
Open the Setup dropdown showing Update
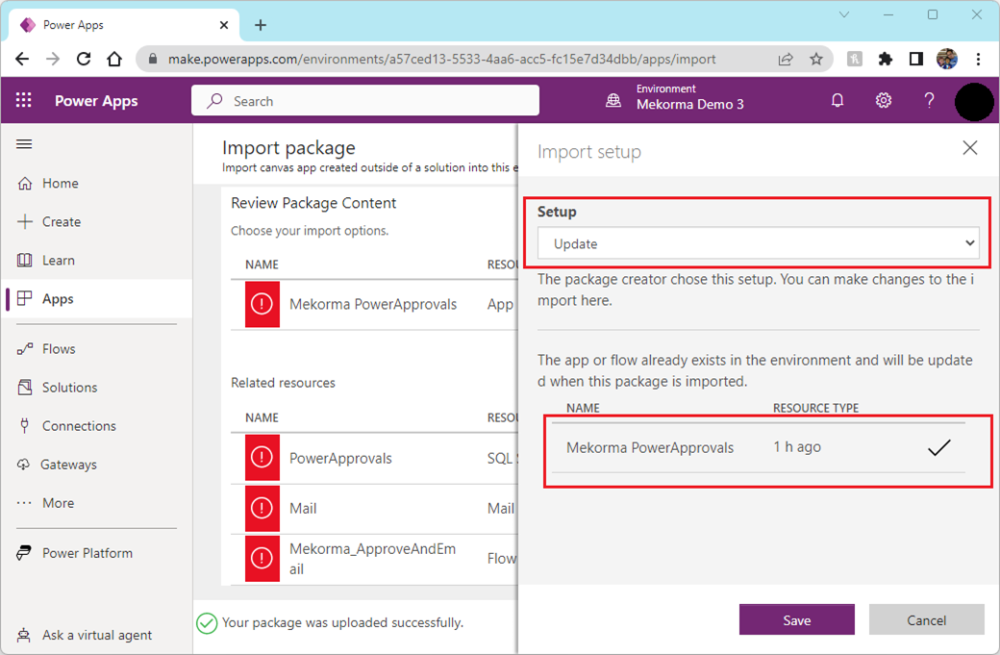coord(757,244)
